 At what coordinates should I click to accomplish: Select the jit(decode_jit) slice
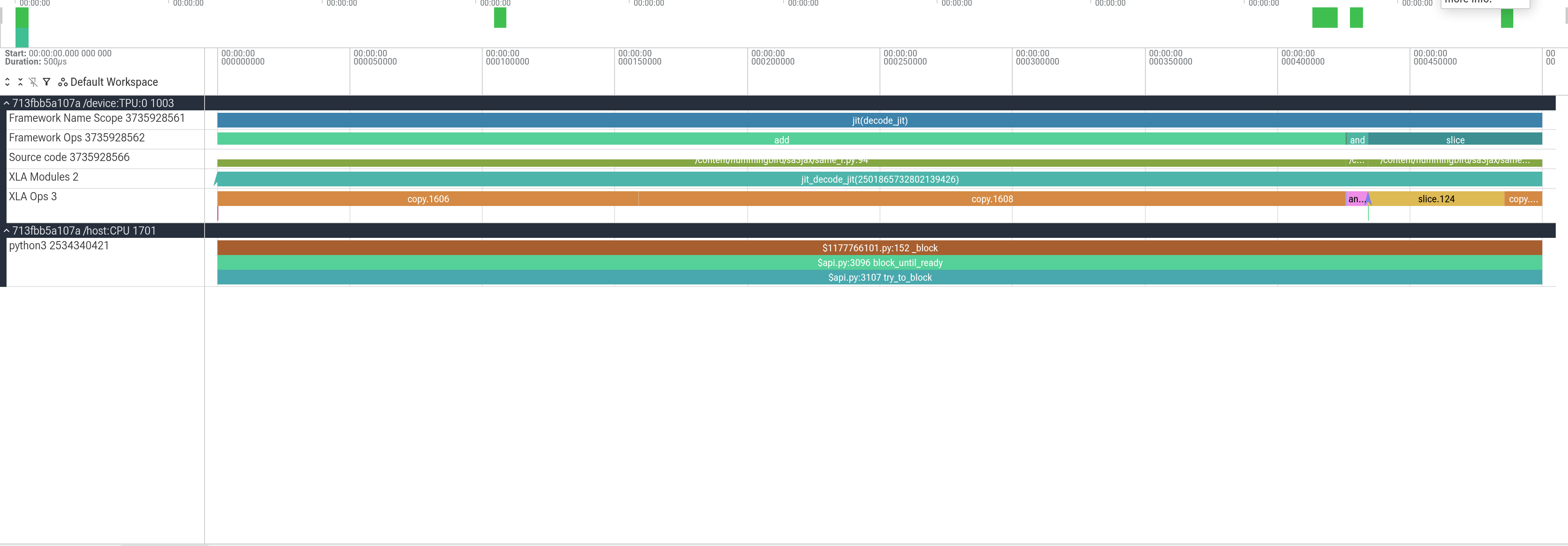(x=880, y=120)
